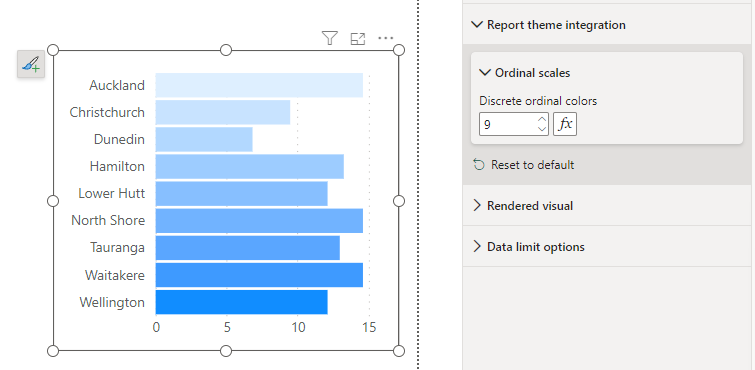The width and height of the screenshot is (755, 370).
Task: Open the fx conditional formatting button
Action: (x=565, y=124)
